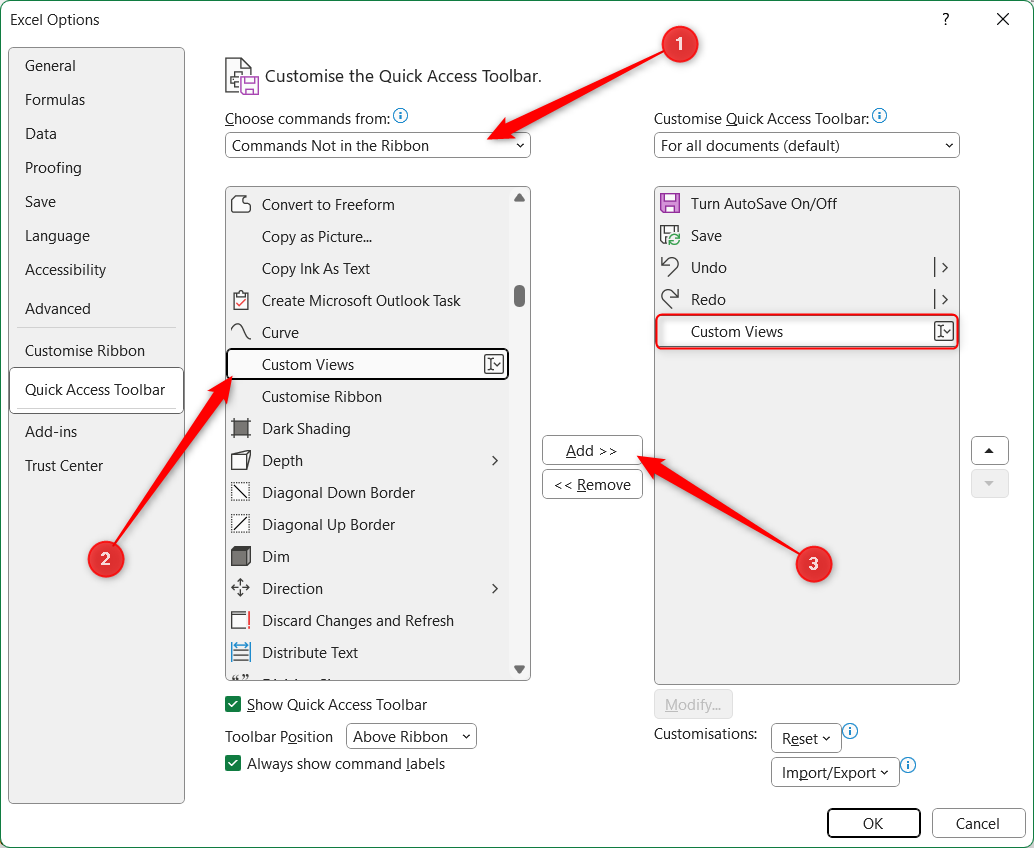Image resolution: width=1034 pixels, height=848 pixels.
Task: Select Customise Ribbon in commands list
Action: pyautogui.click(x=368, y=396)
